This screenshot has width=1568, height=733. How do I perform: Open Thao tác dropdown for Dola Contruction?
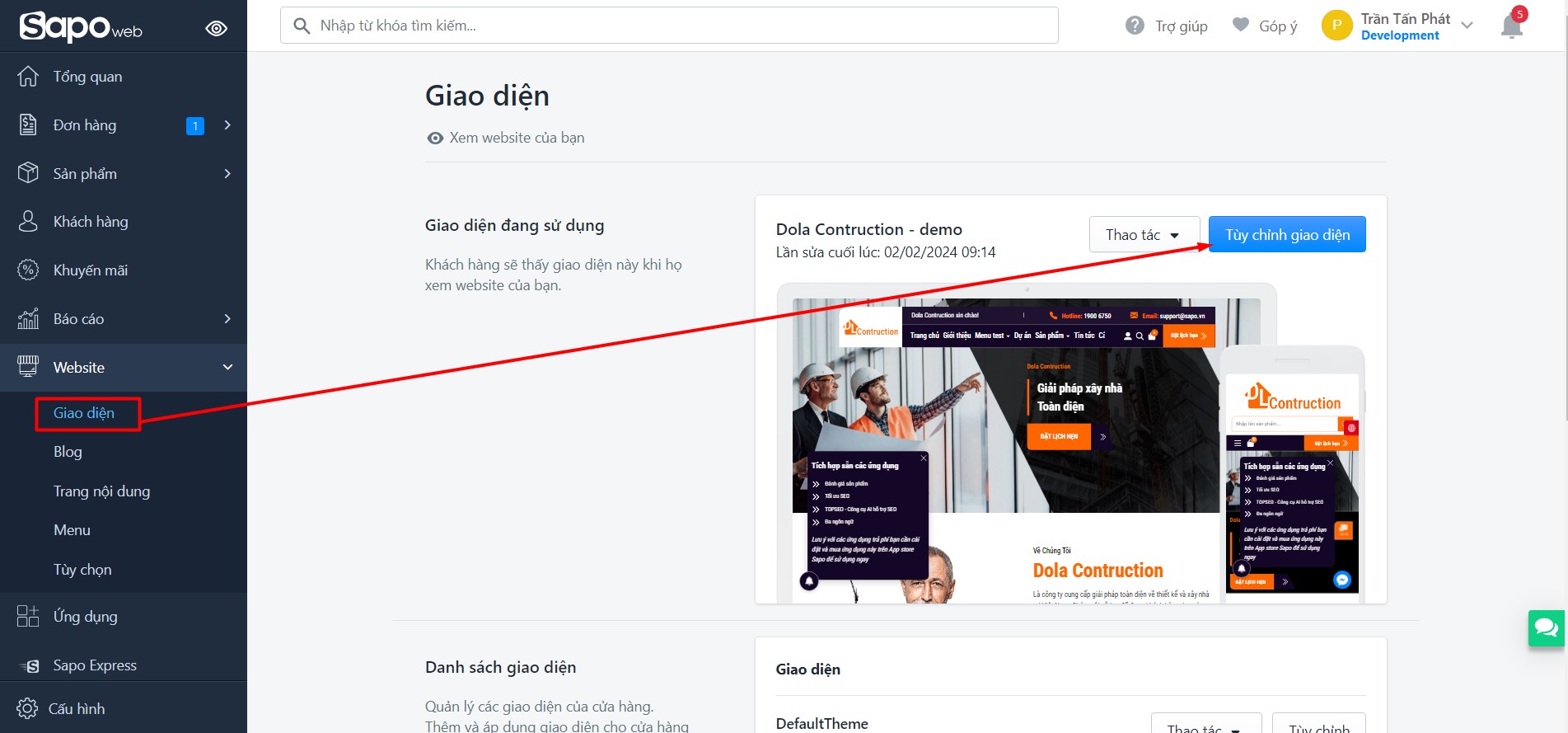point(1144,234)
